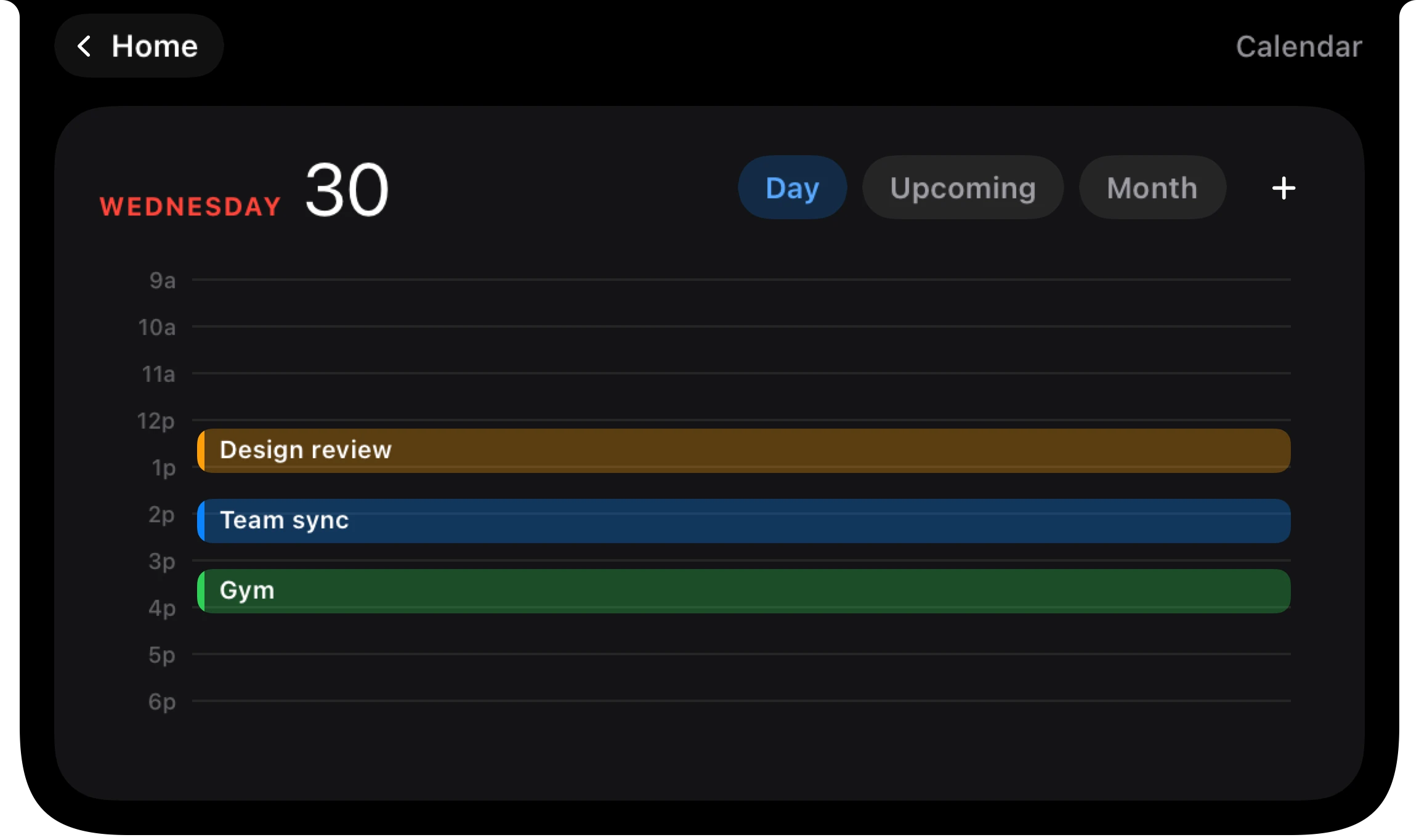This screenshot has height=840, width=1419.
Task: Click the Calendar title label
Action: point(1299,46)
